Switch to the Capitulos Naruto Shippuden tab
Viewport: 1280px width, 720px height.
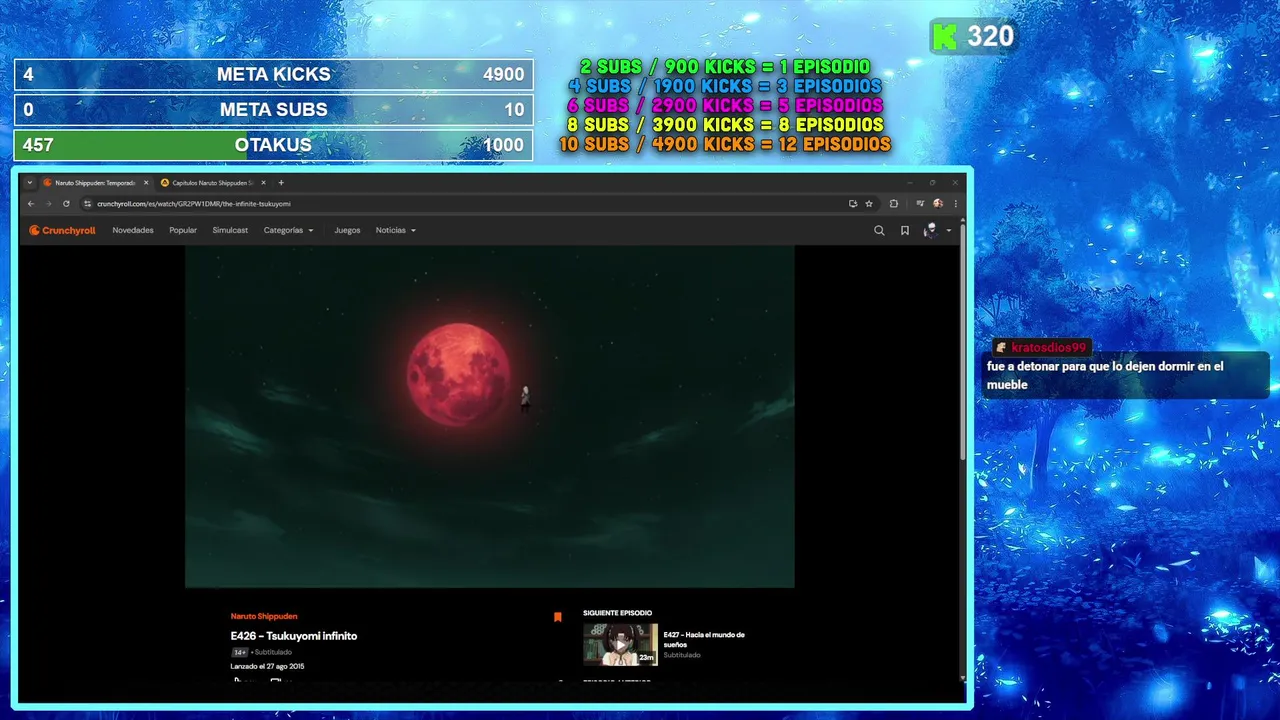(x=213, y=183)
